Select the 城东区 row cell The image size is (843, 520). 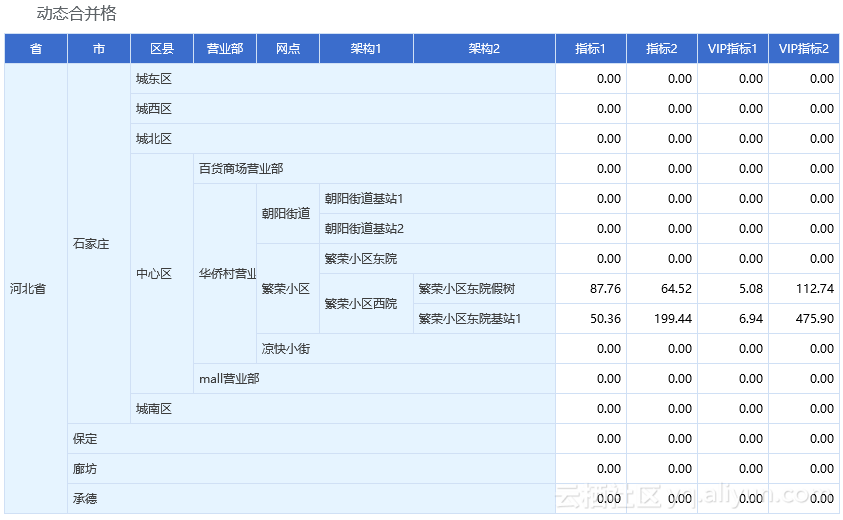tap(343, 79)
